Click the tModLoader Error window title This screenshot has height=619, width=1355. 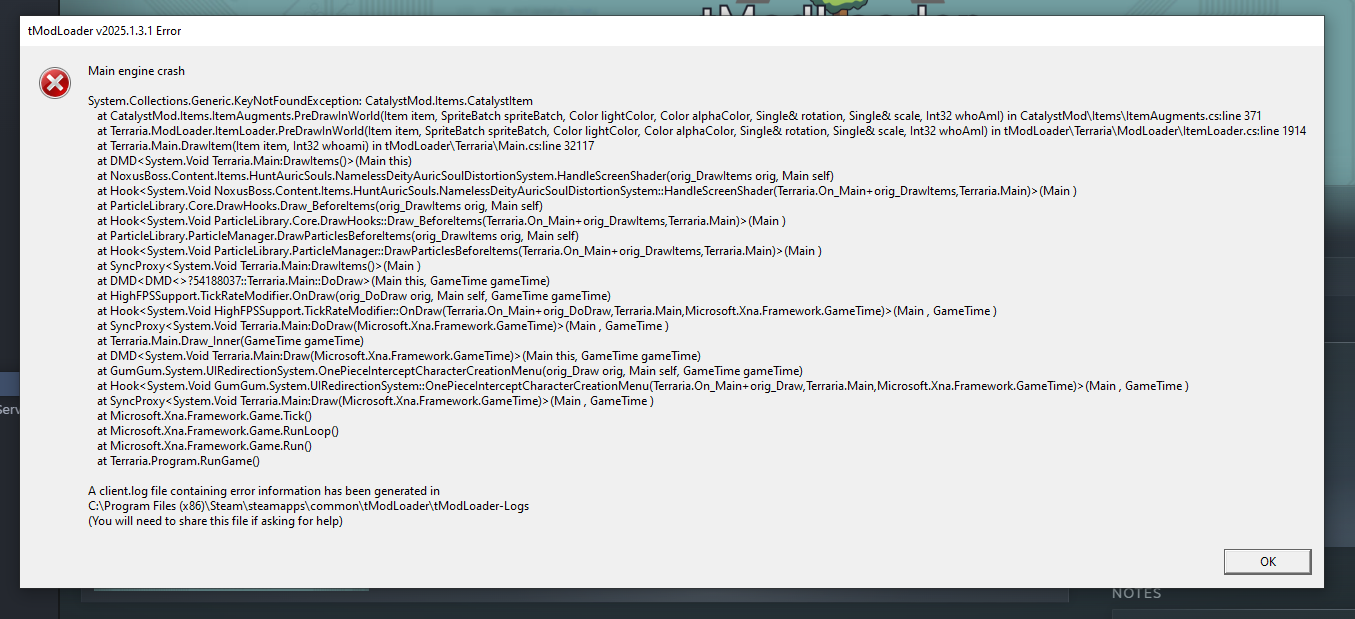coord(104,31)
